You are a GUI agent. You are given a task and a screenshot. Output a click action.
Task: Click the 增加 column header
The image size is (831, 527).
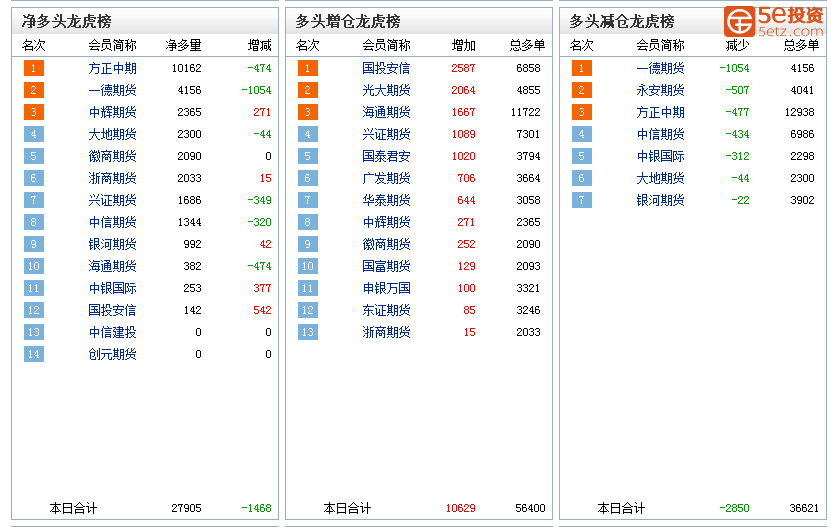pos(463,46)
